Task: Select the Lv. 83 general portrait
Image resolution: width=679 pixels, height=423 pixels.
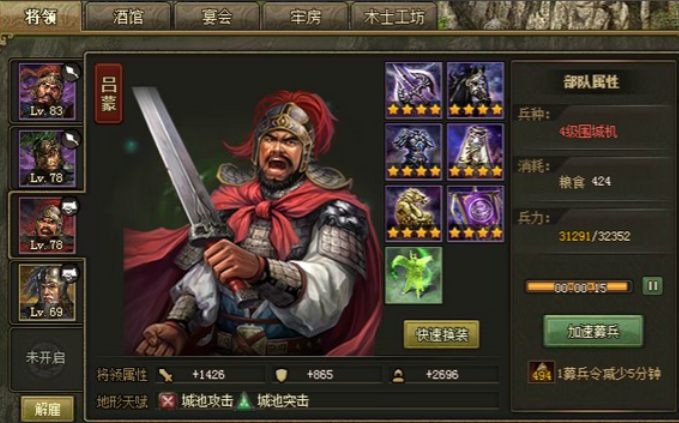Action: (x=47, y=91)
